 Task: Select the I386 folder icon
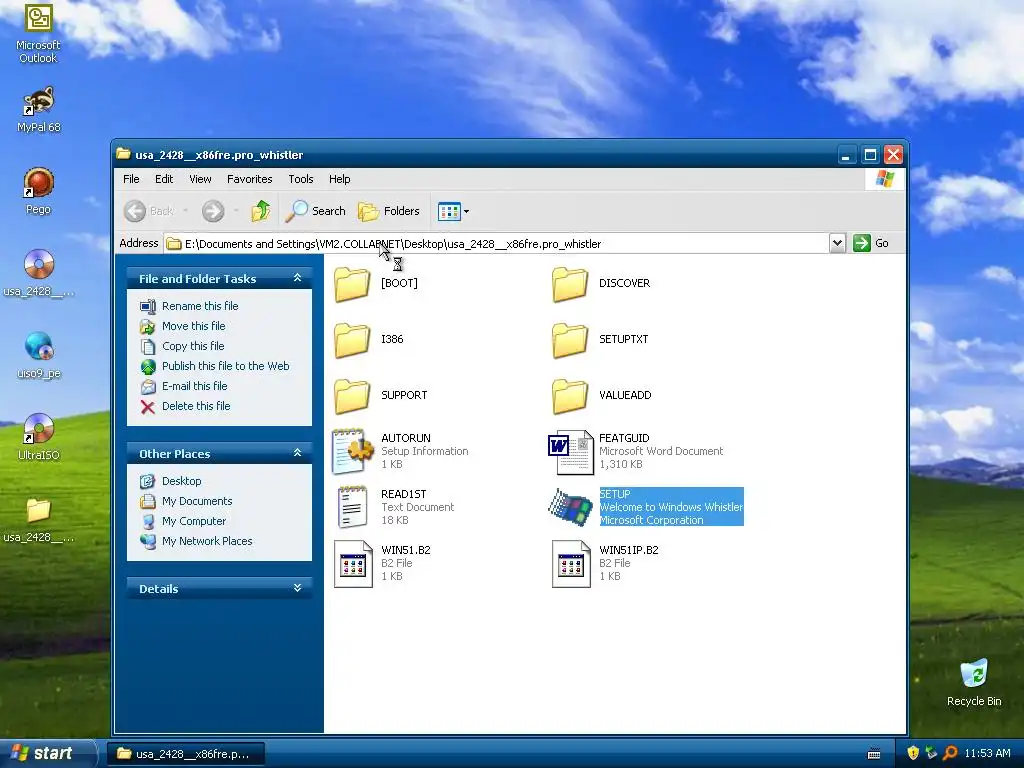tap(352, 340)
